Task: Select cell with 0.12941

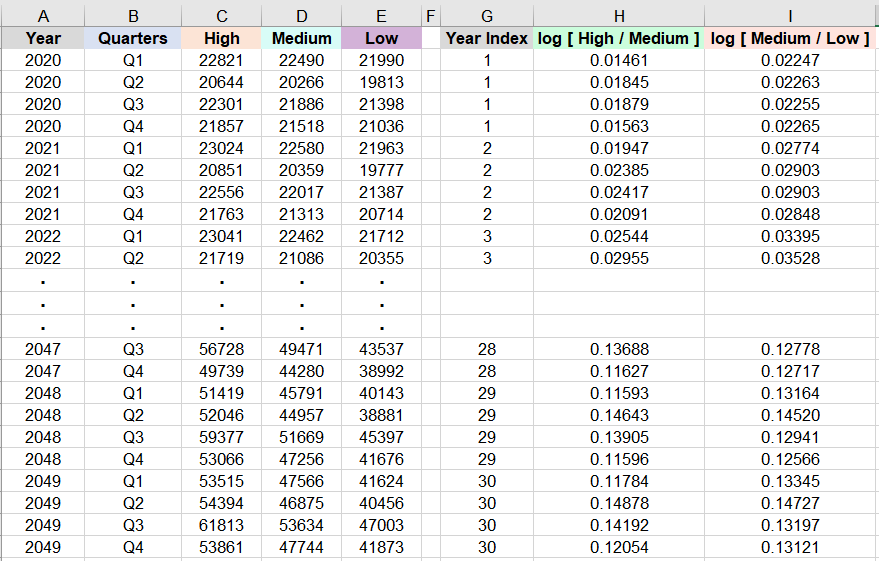Action: point(790,437)
